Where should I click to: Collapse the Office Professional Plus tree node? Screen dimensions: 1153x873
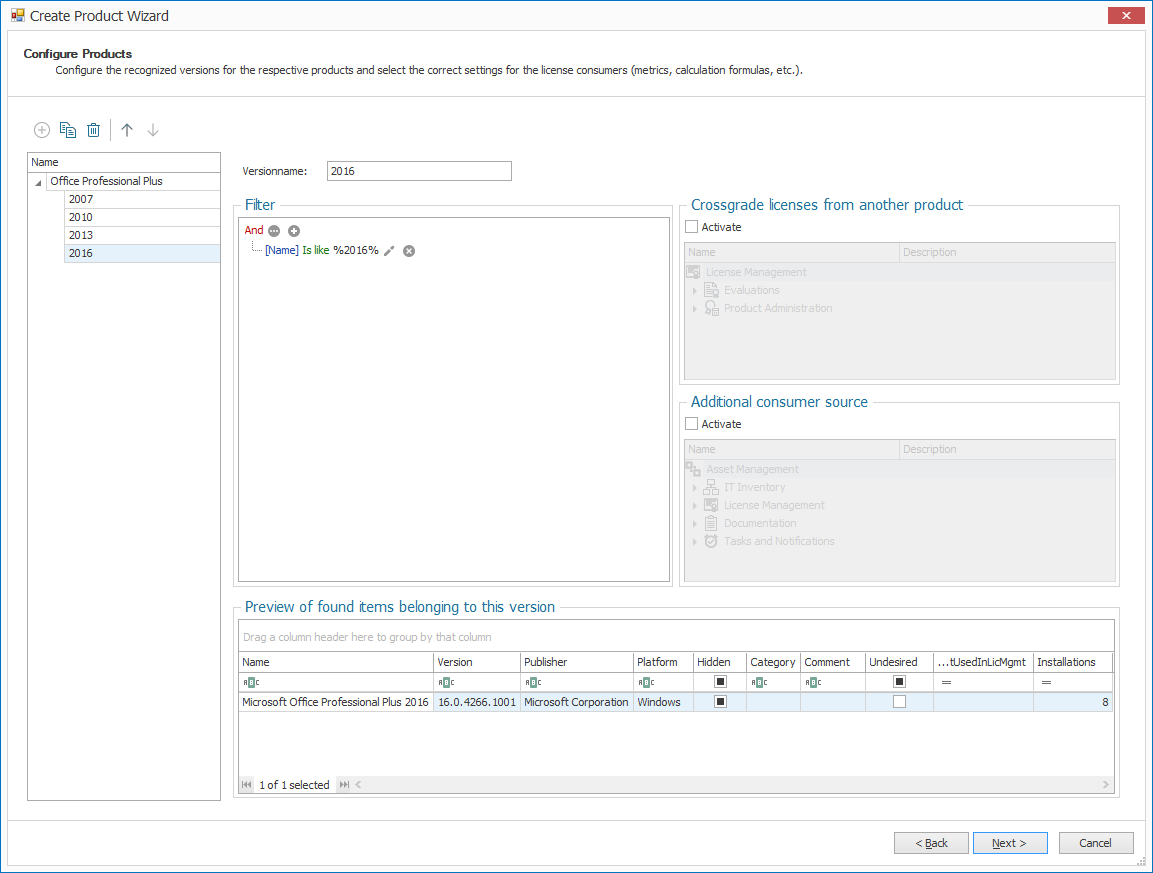[38, 182]
